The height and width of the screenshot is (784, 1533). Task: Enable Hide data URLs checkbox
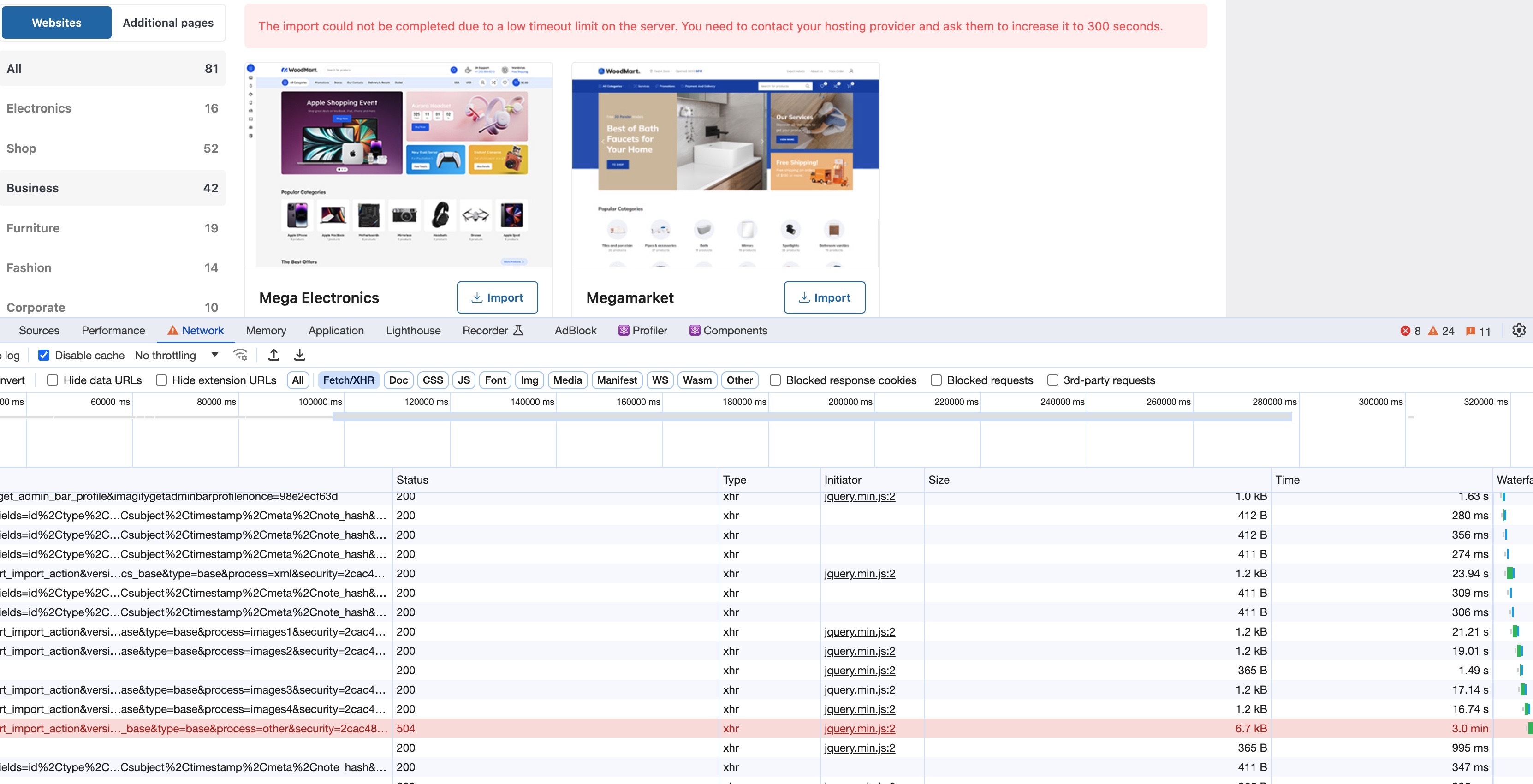pyautogui.click(x=53, y=380)
